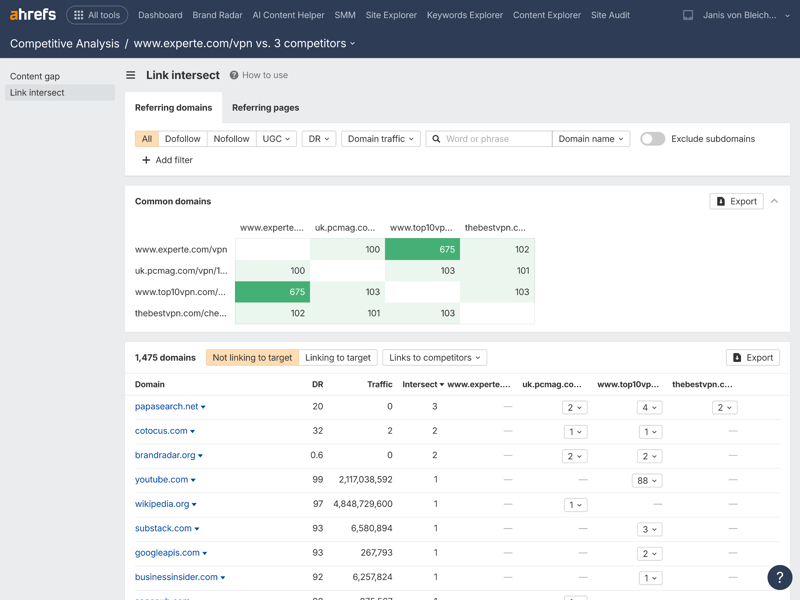Screen dimensions: 800x600
Task: Open the Domain traffic dropdown
Action: pos(380,139)
